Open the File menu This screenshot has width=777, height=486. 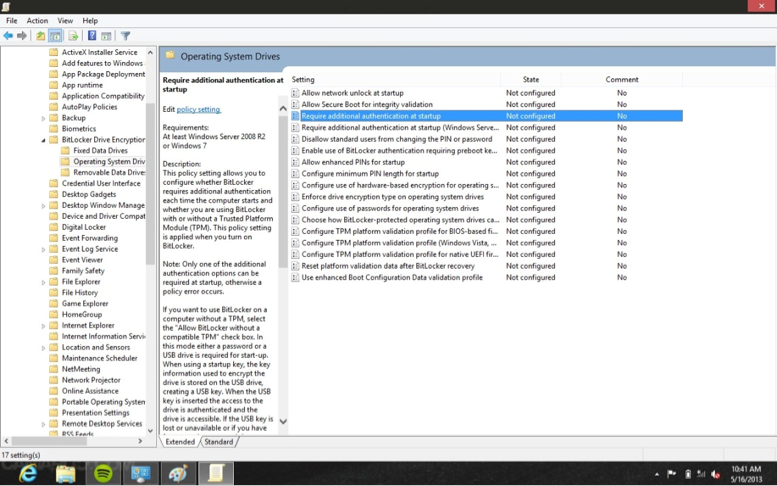11,20
